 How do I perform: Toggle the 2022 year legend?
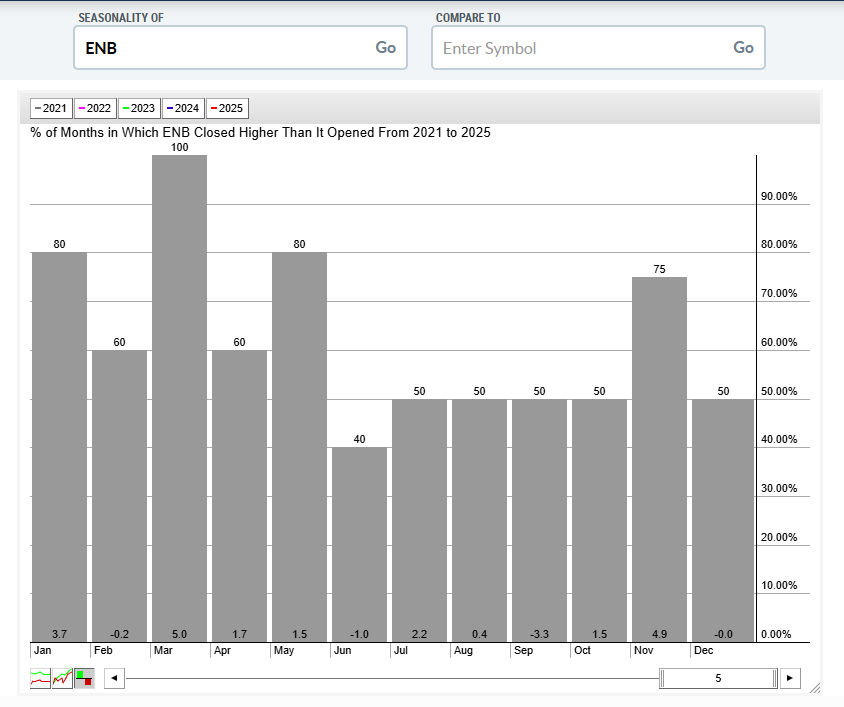pos(95,108)
